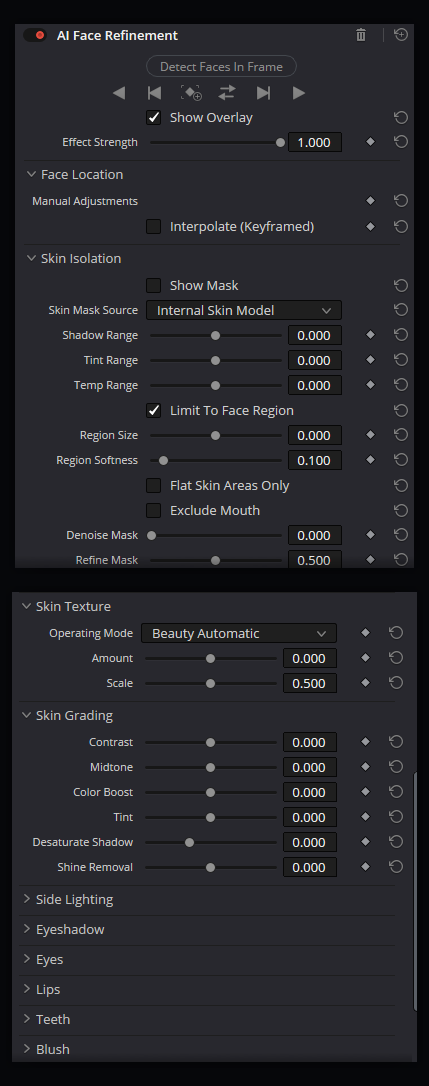429x1086 pixels.
Task: Add a keyframe for Shine Removal
Action: coord(365,866)
